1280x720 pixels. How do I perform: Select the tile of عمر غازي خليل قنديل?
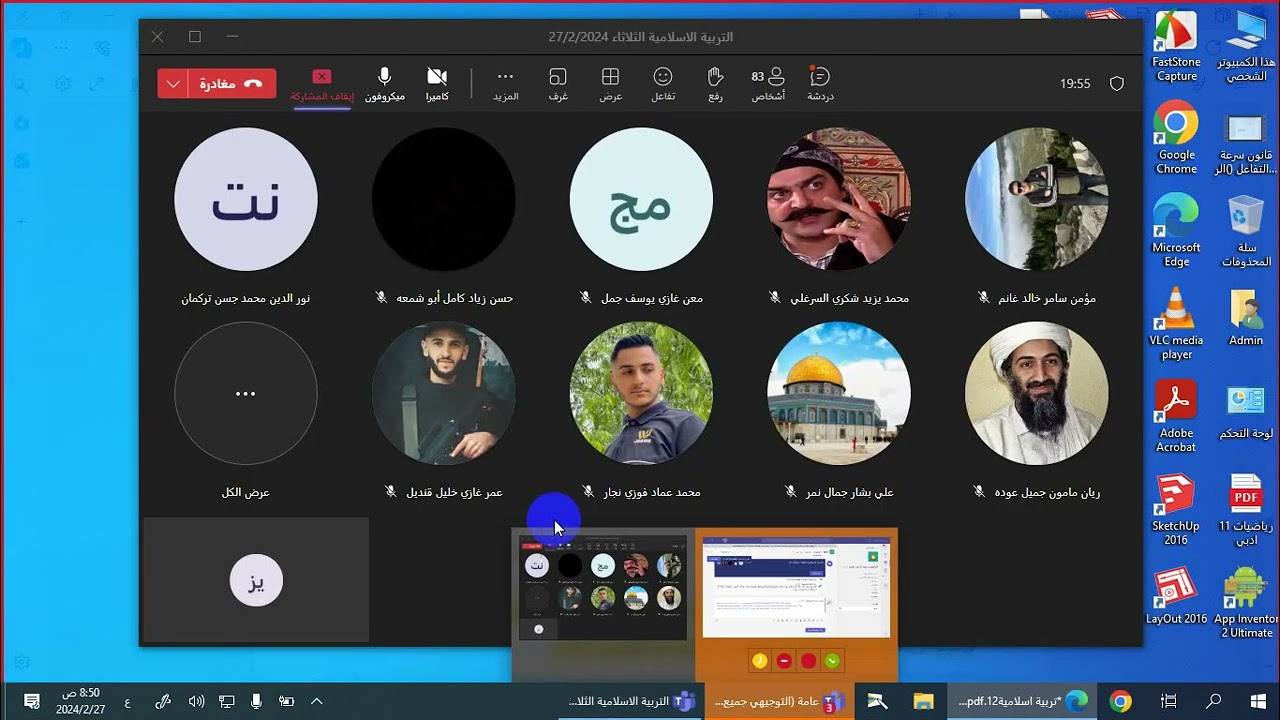(443, 393)
